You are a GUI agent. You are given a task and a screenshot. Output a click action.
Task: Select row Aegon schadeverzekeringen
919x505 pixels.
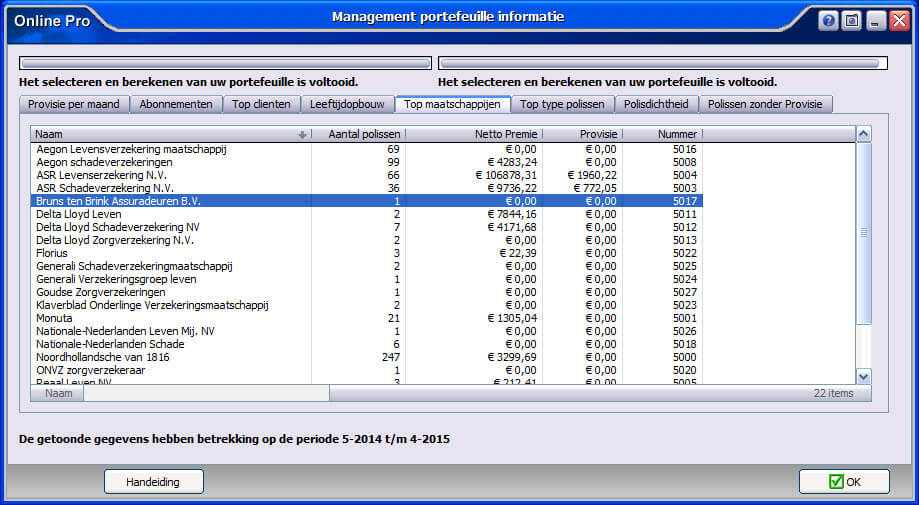point(367,162)
